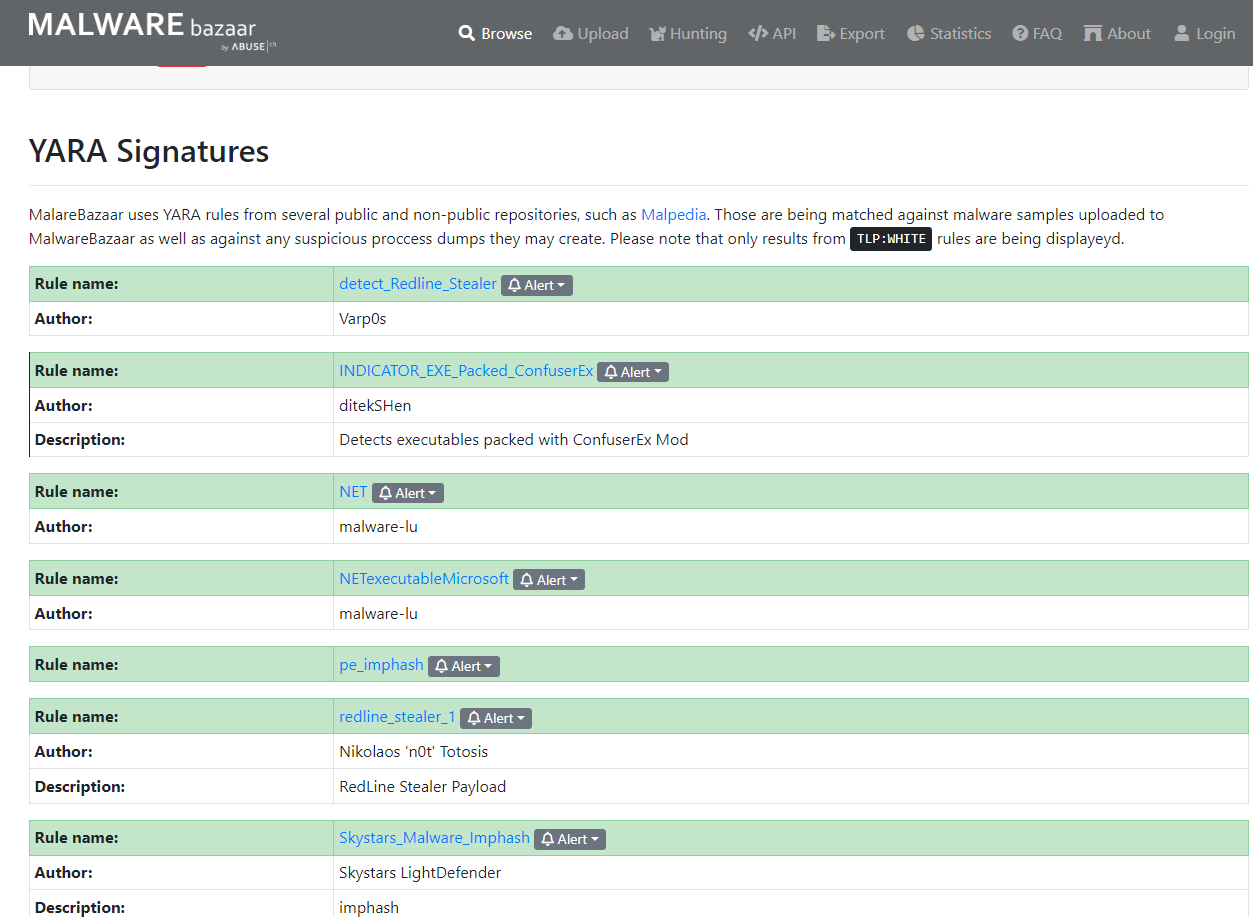Viewport: 1253px width, 917px height.
Task: Open Alert dropdown beside NET rule
Action: point(408,493)
